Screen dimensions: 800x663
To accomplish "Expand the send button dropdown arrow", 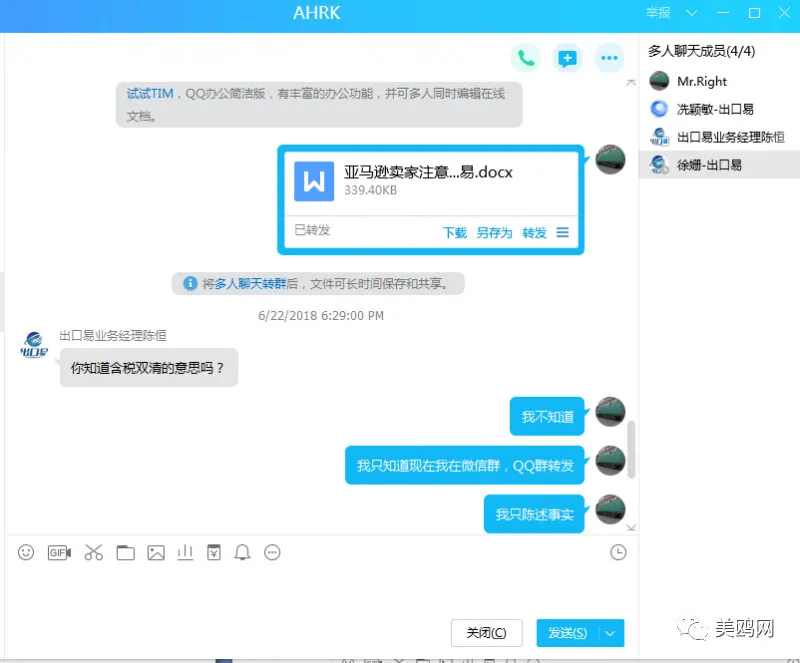I will [x=610, y=633].
